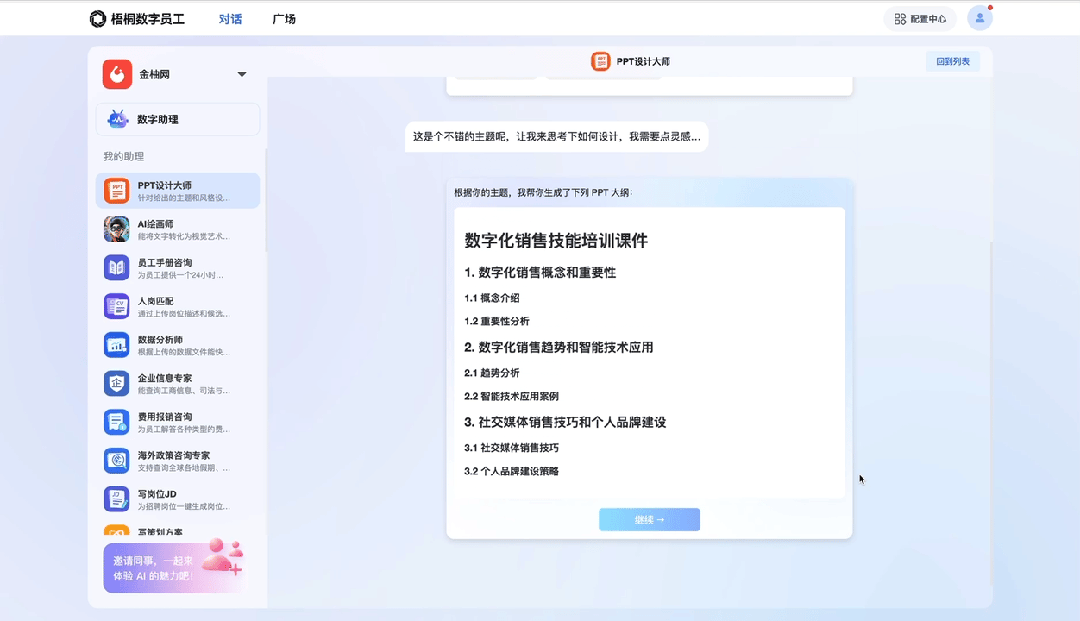Switch to the 对话 tab
Screen dimensions: 1080x621
click(x=230, y=19)
